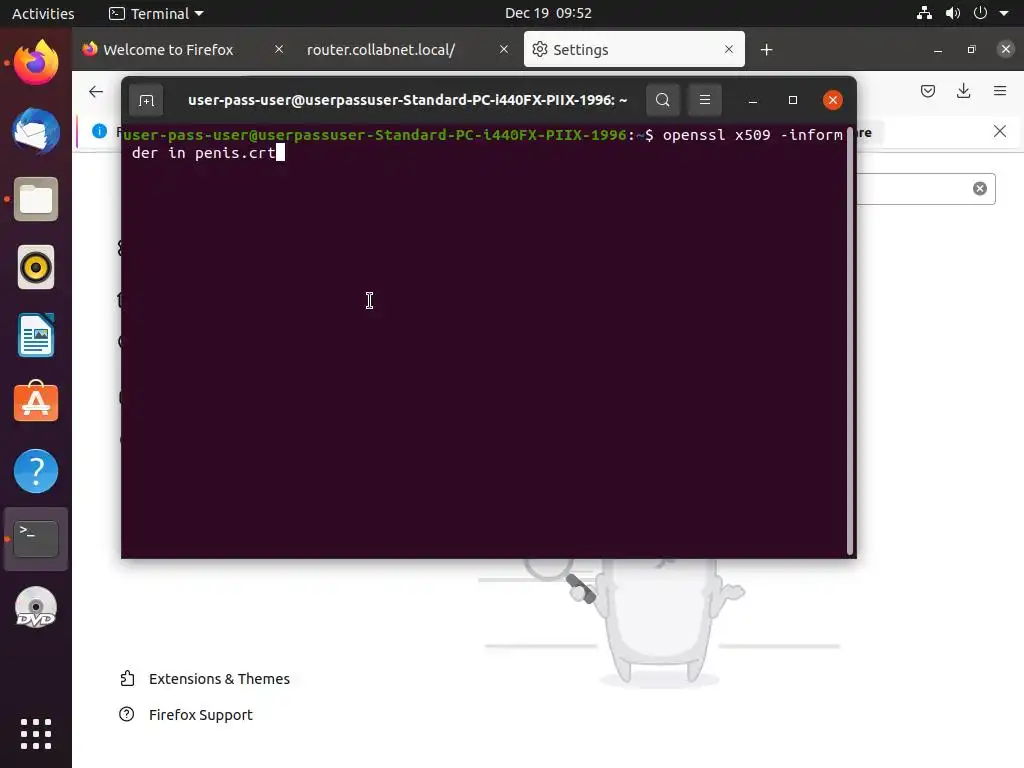The height and width of the screenshot is (768, 1024).
Task: Open a new Firefox tab with plus button
Action: (766, 50)
